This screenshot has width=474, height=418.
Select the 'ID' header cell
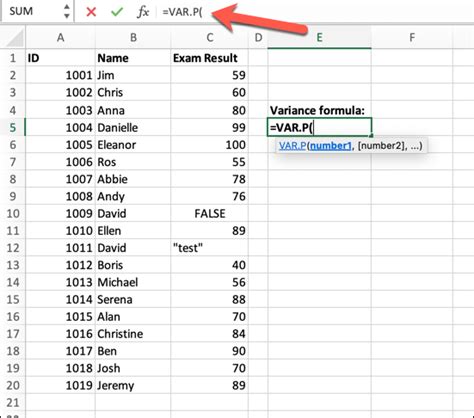pos(60,58)
